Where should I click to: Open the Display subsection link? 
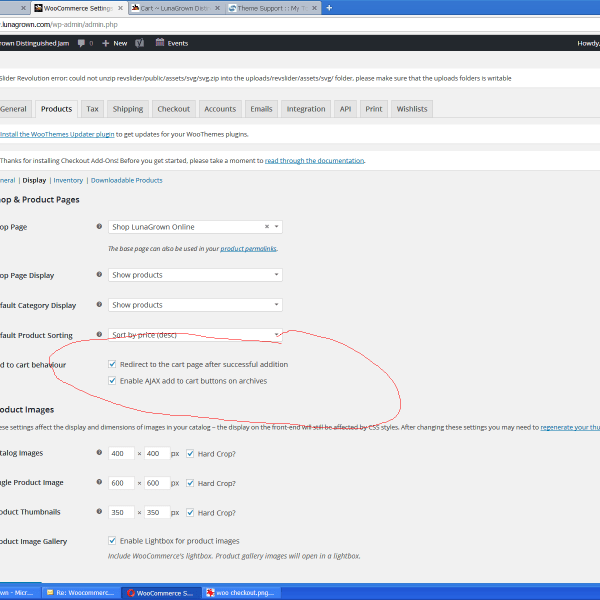pos(34,180)
